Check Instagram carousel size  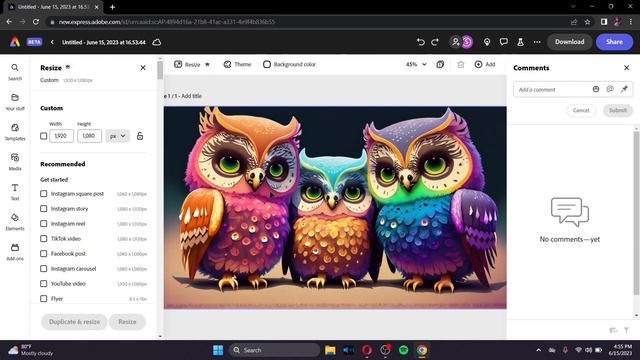44,269
